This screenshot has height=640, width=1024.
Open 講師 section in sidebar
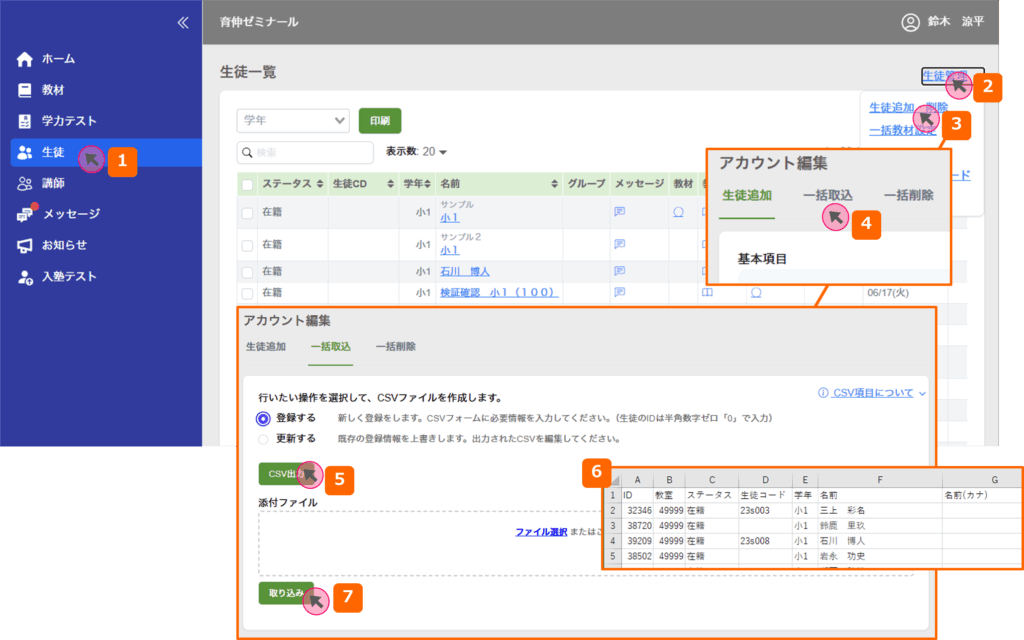point(53,183)
